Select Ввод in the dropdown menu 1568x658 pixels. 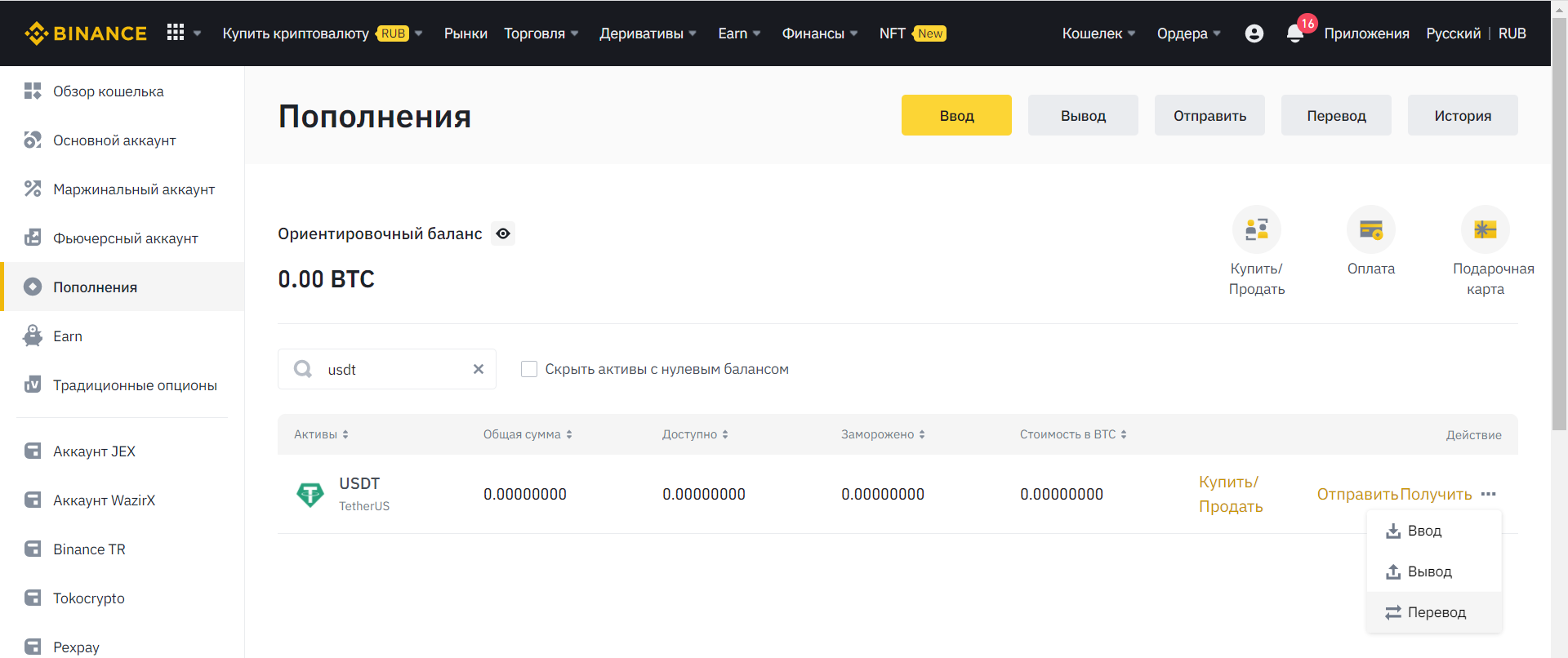click(x=1434, y=531)
